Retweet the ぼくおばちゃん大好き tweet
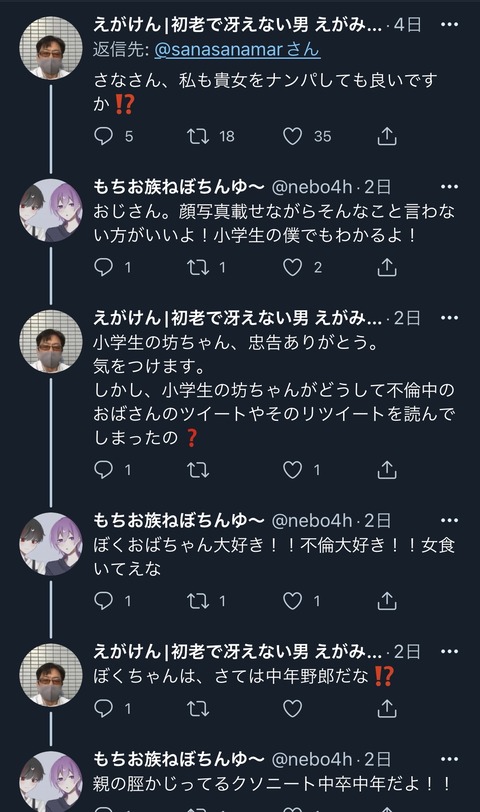480x812 pixels. (198, 601)
